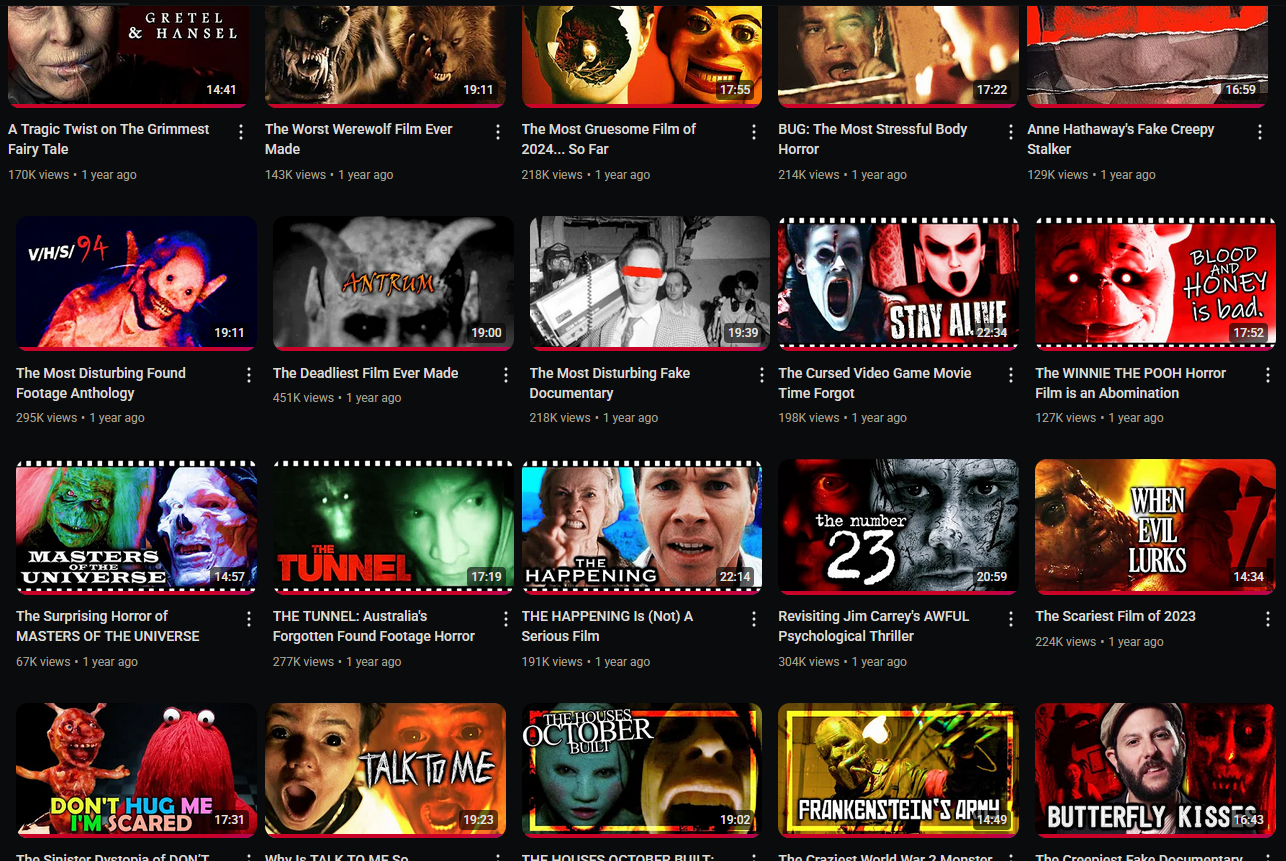
Task: Open options menu for THE HAPPENING video
Action: (x=755, y=619)
